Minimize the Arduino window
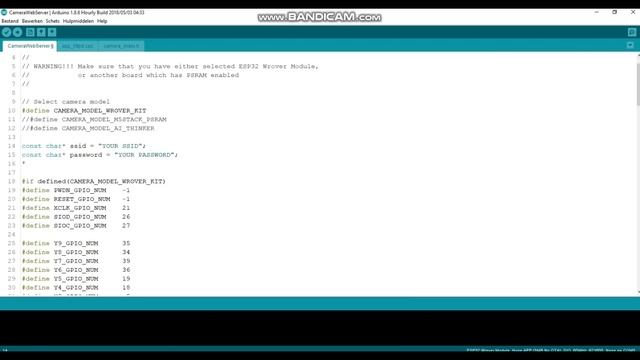Image resolution: width=640 pixels, height=360 pixels. [596, 13]
